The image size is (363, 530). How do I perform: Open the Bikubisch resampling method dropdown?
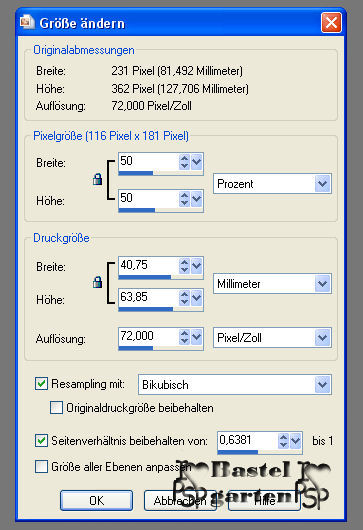pos(235,385)
